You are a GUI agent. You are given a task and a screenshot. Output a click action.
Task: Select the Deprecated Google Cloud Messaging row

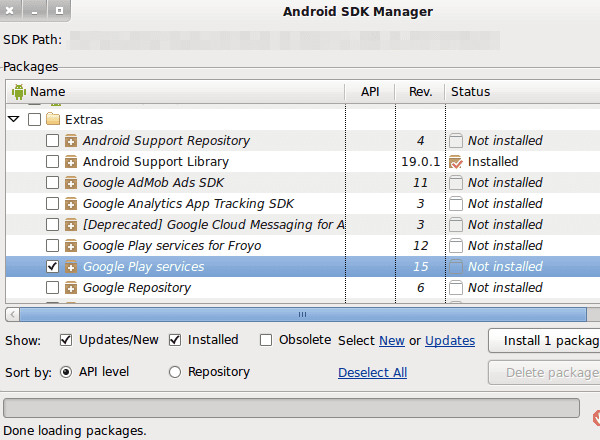pos(303,225)
